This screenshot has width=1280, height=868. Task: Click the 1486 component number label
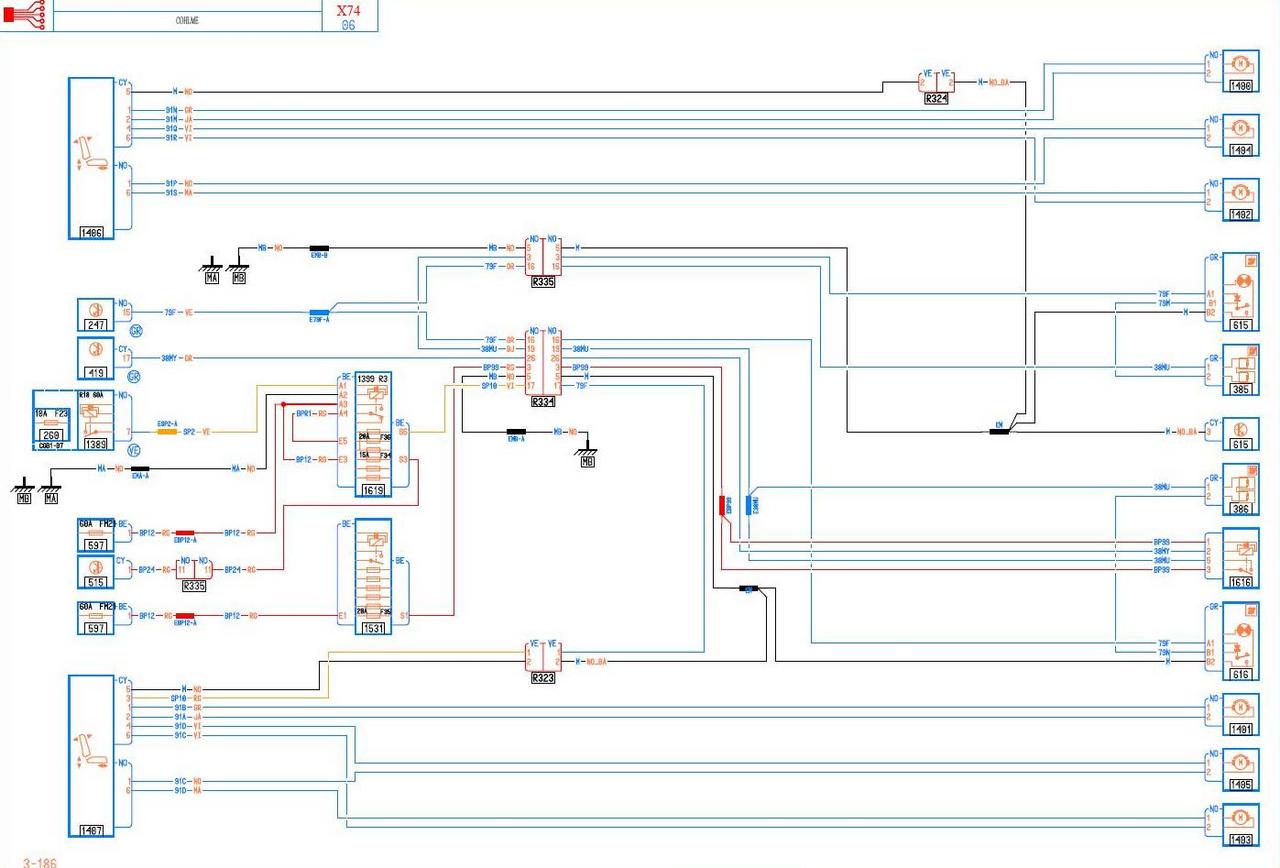(92, 232)
